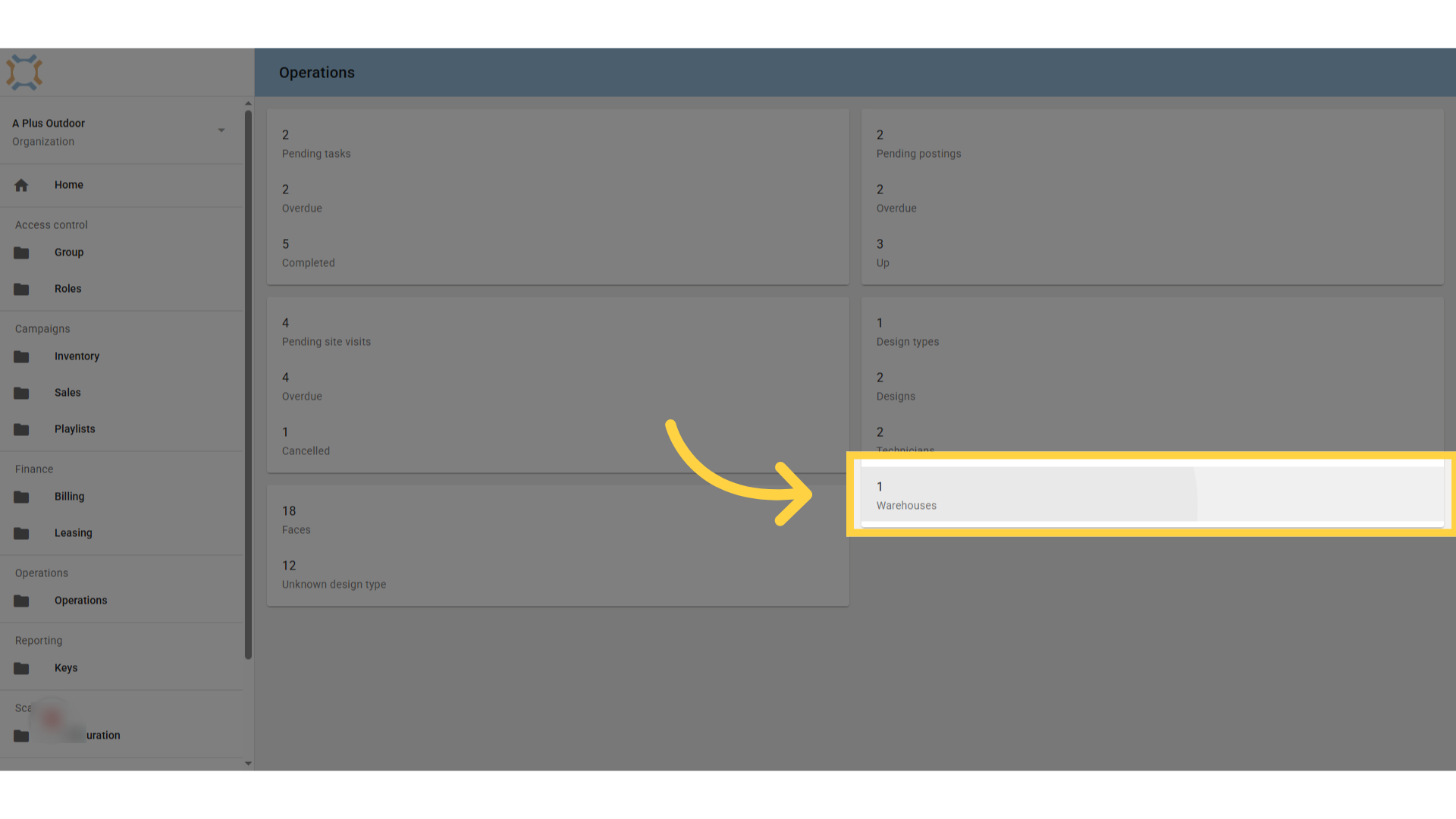Screen dimensions: 1456x819
Task: Click the Inventory folder icon
Action: 21,356
